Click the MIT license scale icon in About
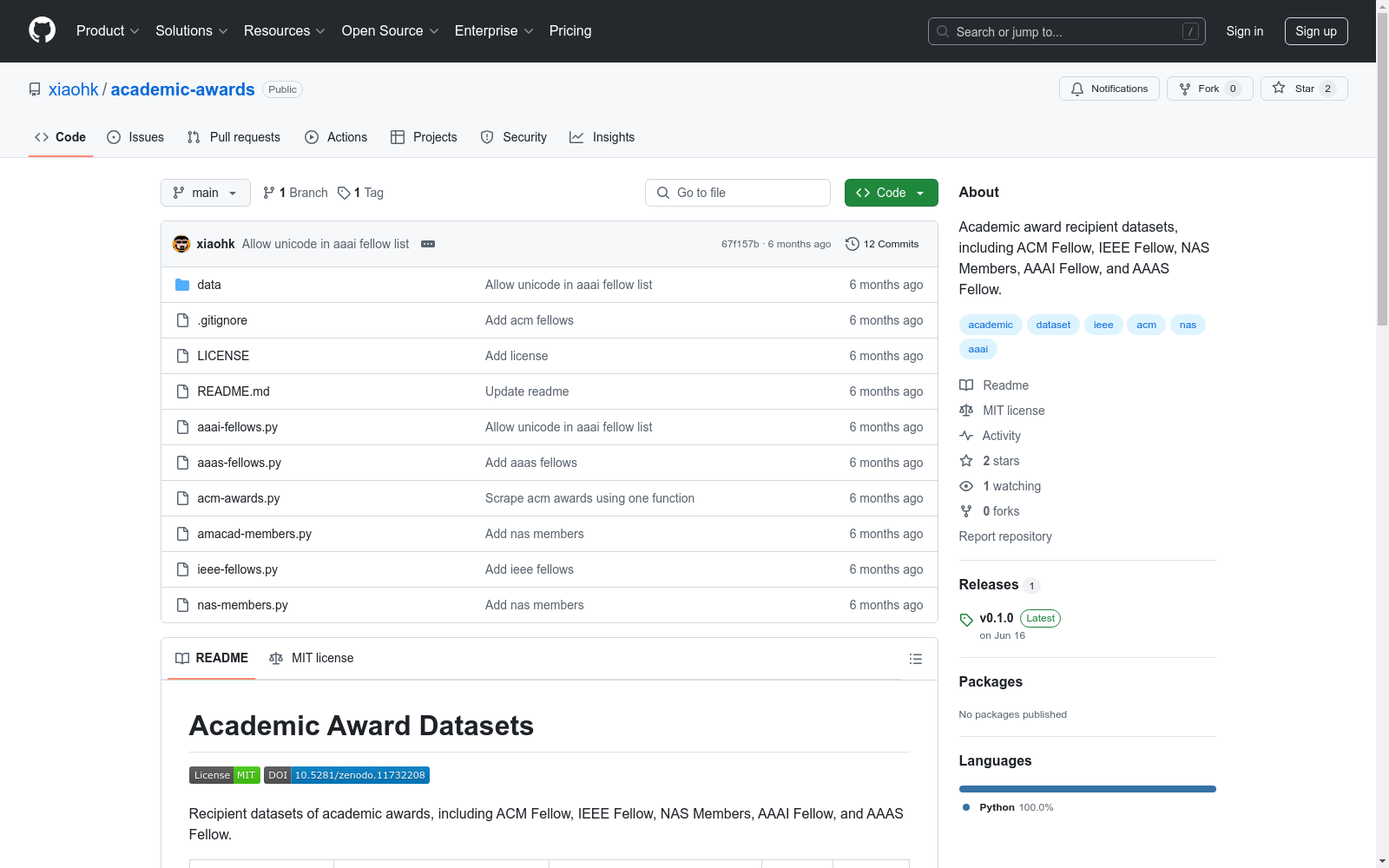 coord(966,411)
